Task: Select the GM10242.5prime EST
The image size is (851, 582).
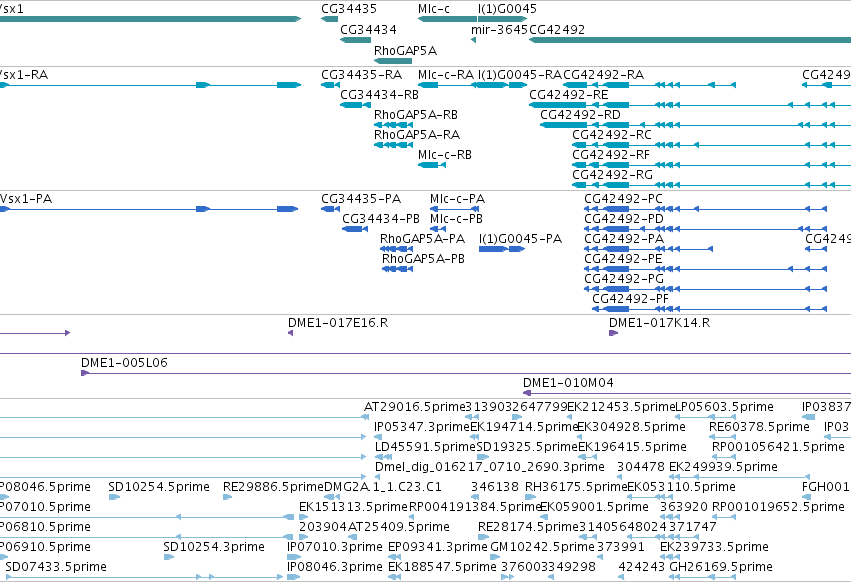Action: [x=542, y=547]
